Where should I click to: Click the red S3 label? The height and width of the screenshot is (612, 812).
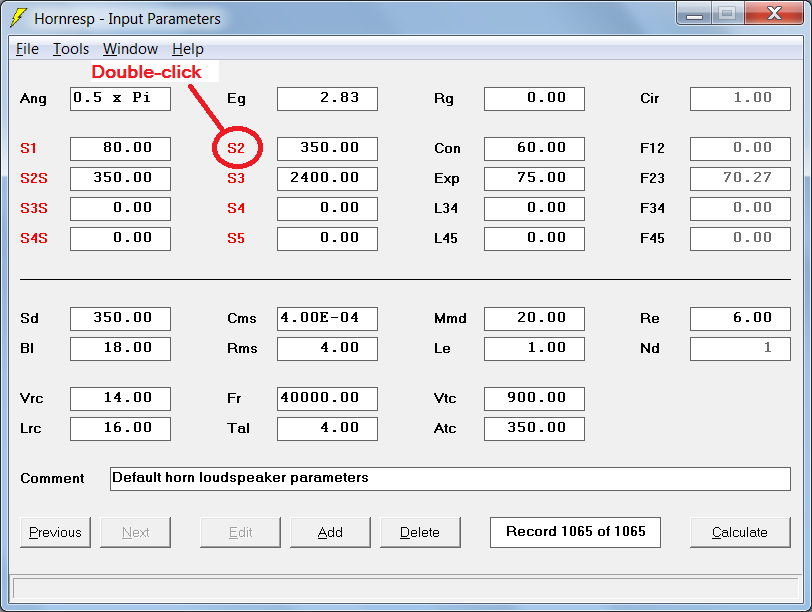click(x=236, y=178)
